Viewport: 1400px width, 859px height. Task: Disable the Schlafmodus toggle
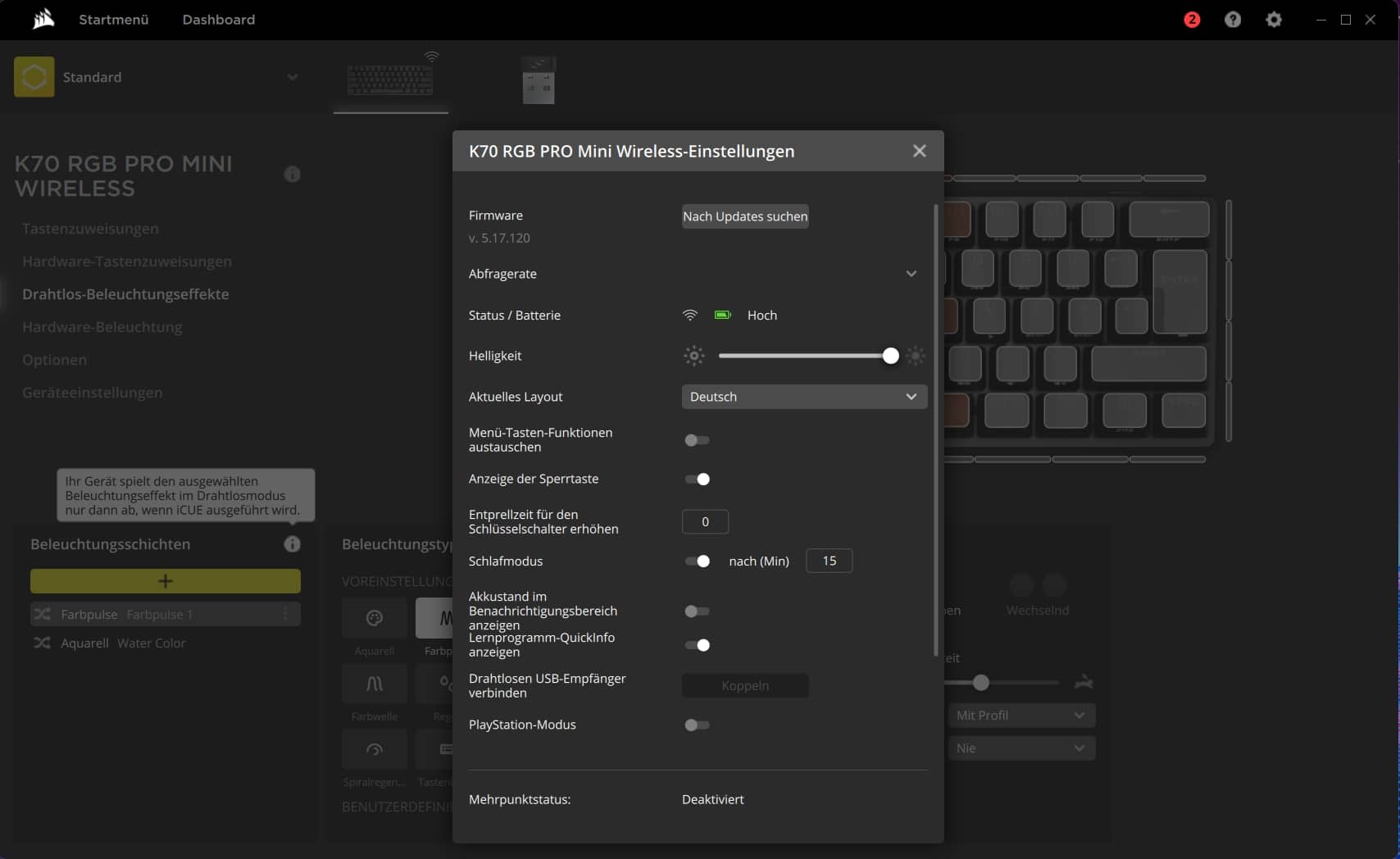697,561
